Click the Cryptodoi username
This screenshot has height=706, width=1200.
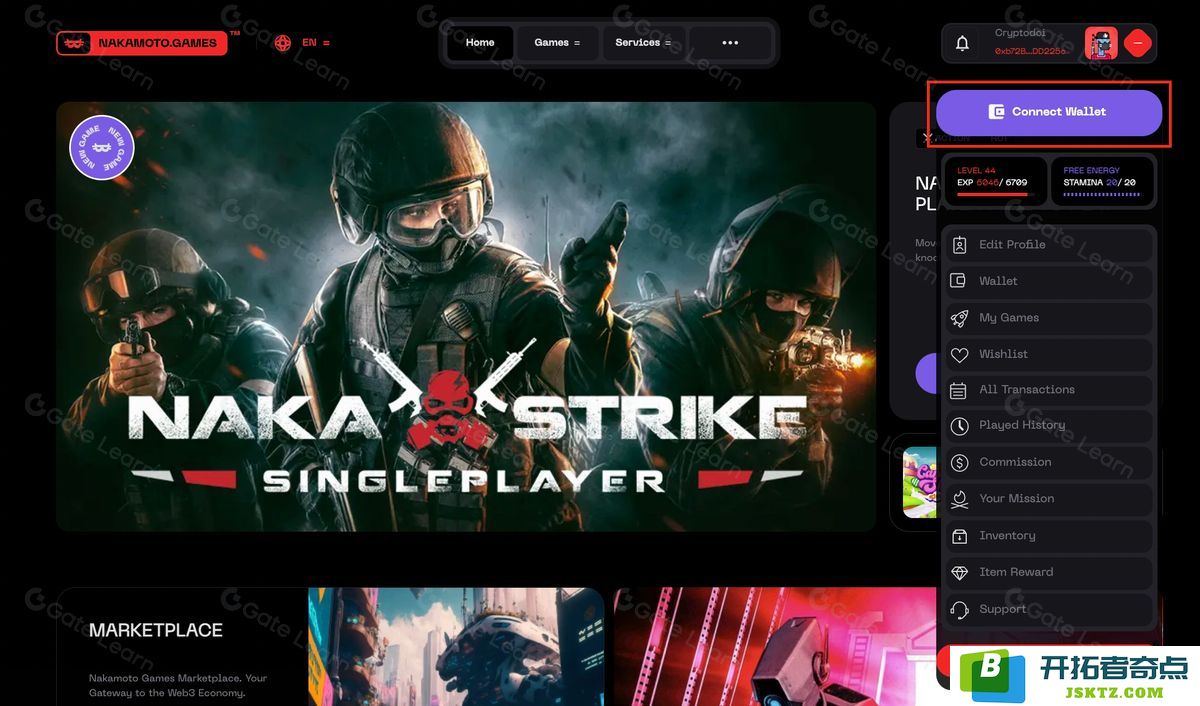pyautogui.click(x=1020, y=33)
